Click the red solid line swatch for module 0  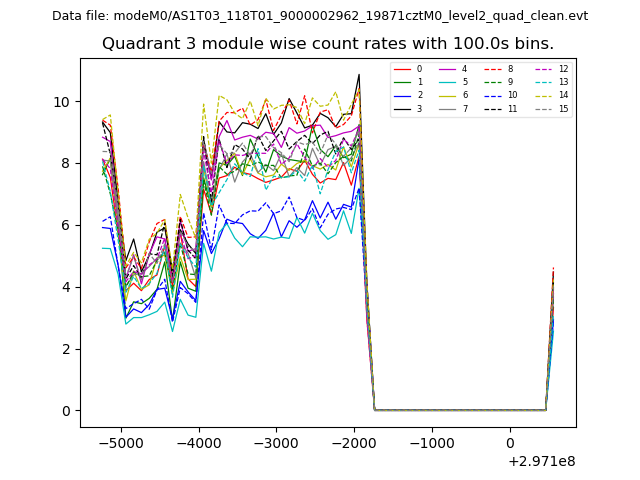click(403, 69)
